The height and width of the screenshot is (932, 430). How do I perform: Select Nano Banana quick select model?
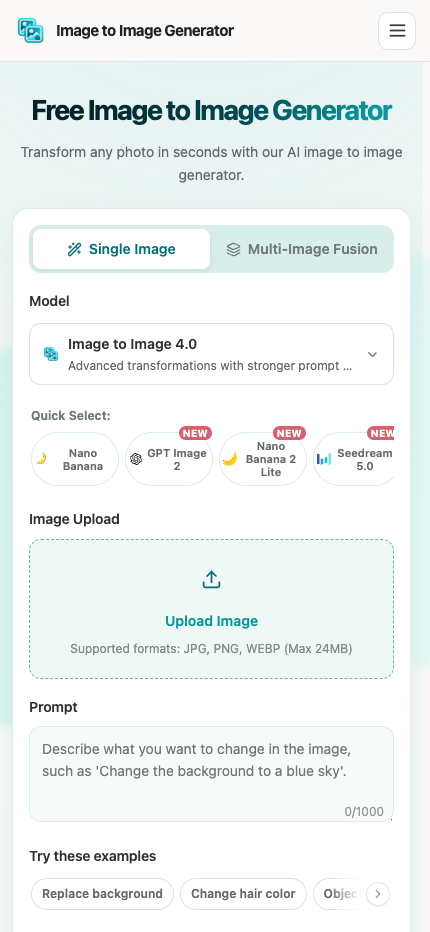(x=75, y=459)
